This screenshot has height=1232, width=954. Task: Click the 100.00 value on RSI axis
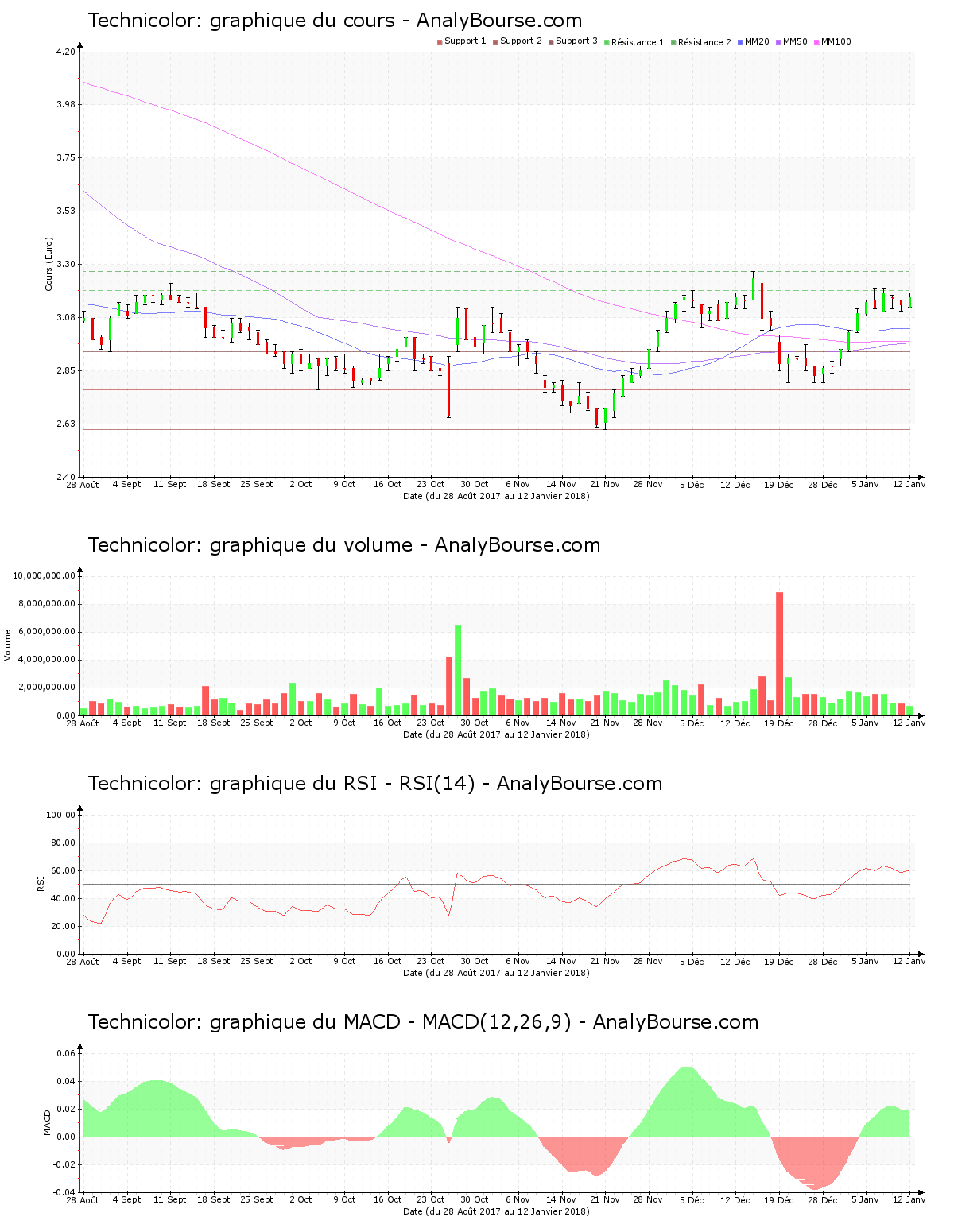[61, 815]
